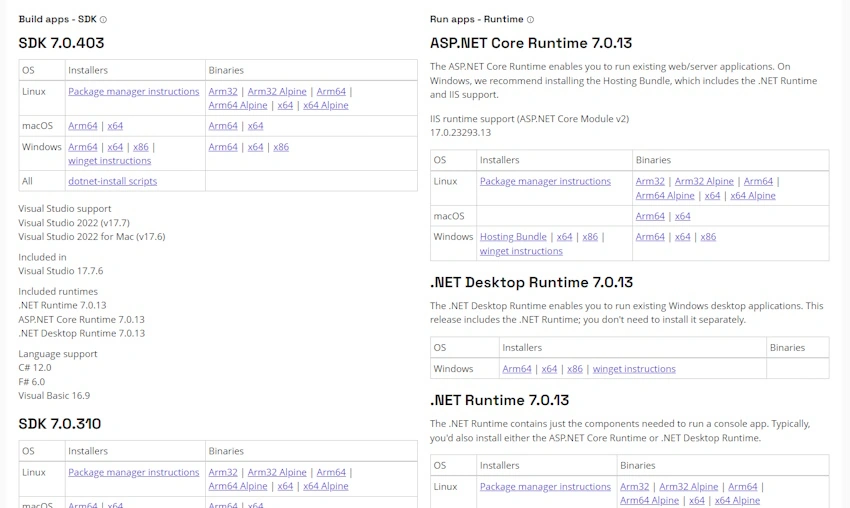Download ASP.NET Core Runtime Windows x64 binary
Screen dimensions: 850x508
682,237
